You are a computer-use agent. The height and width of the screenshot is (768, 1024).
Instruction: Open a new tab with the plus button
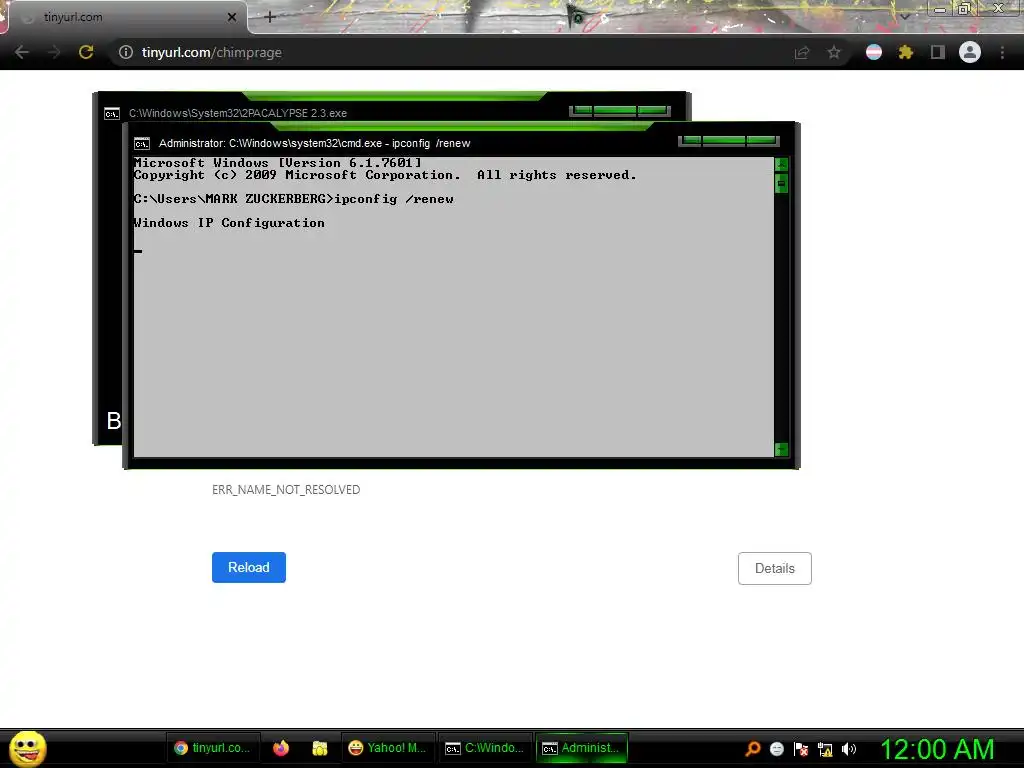click(x=270, y=17)
